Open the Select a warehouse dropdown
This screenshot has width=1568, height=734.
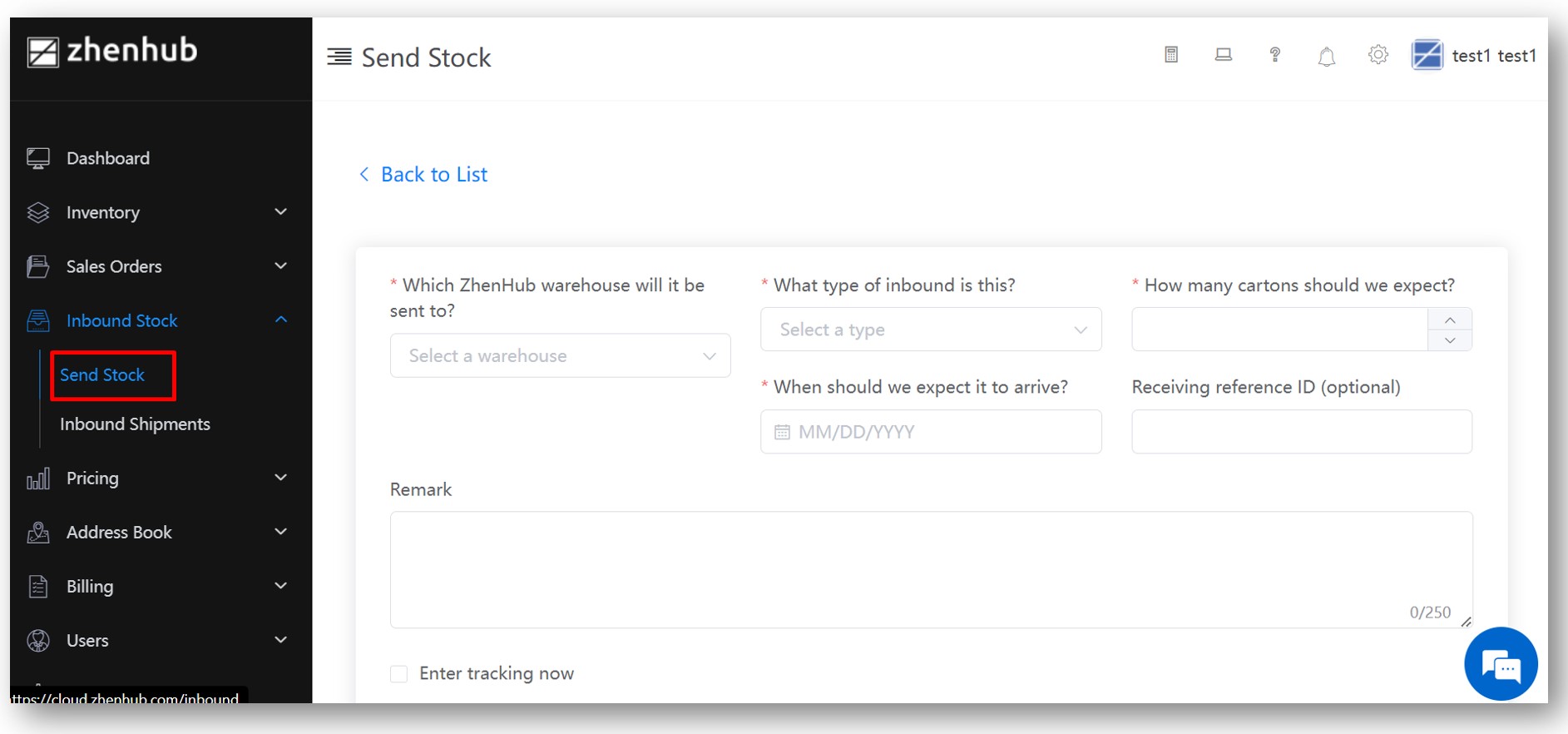560,356
